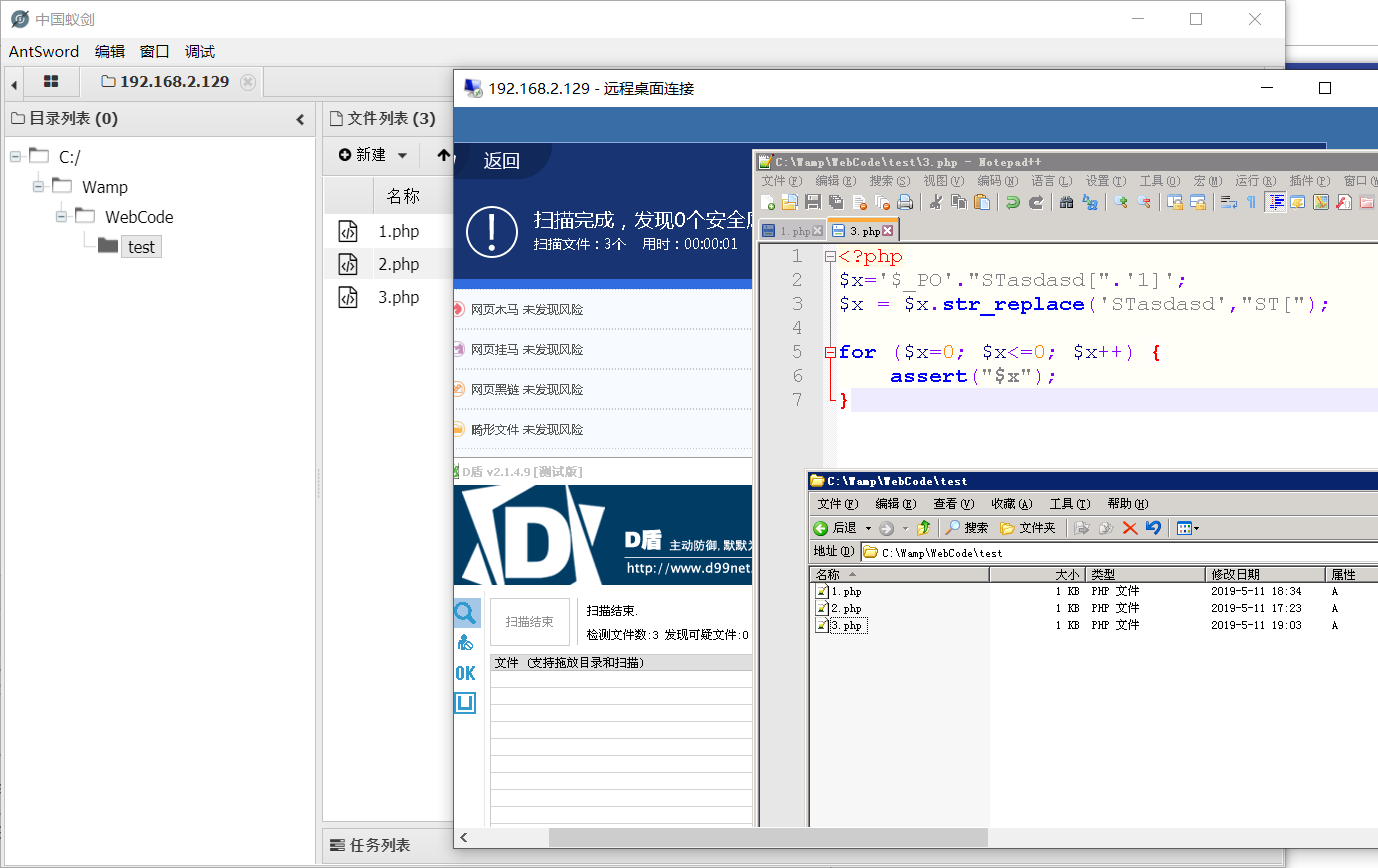Click the Zoom Out magnifier in Notepad++

[1144, 202]
